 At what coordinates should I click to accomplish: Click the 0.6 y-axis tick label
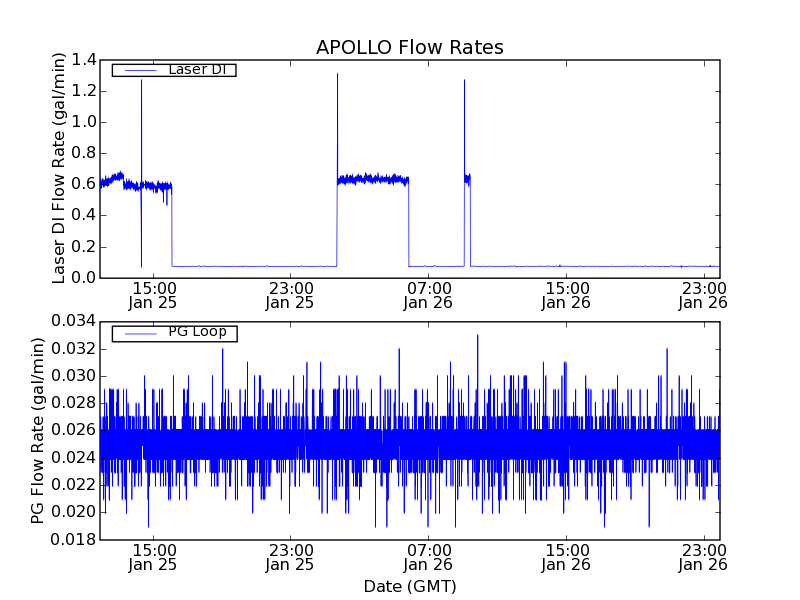83,185
